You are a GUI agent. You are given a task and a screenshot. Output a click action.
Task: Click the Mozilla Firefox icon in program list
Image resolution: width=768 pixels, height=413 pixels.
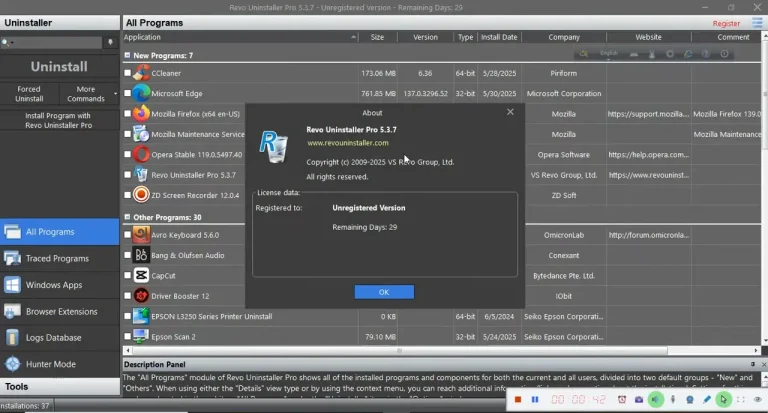point(141,114)
